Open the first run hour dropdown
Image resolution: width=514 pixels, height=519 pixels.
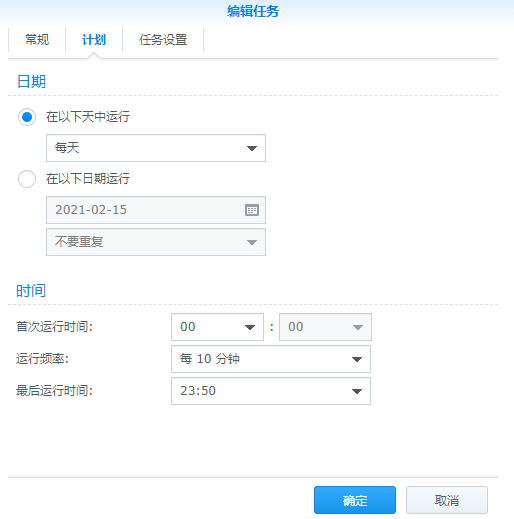coord(217,327)
